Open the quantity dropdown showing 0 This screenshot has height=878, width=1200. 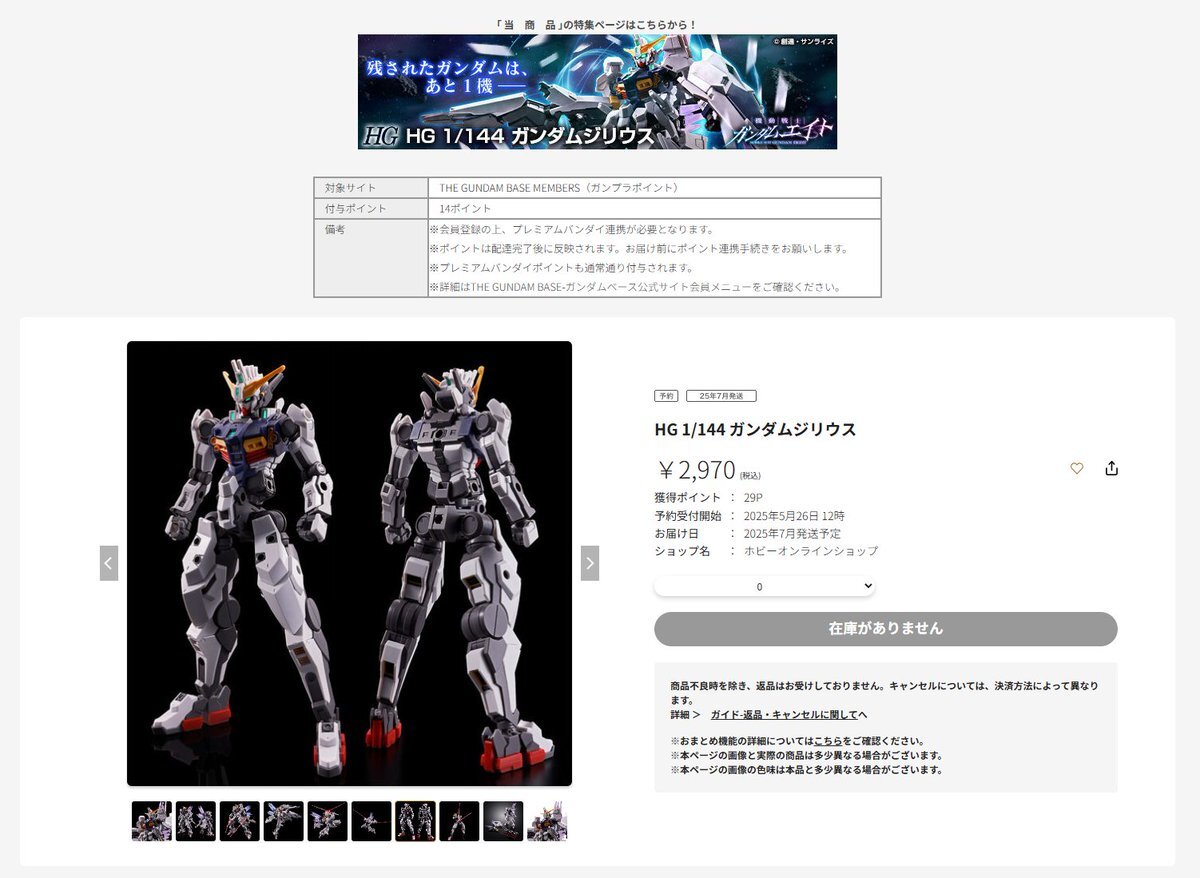coord(765,586)
